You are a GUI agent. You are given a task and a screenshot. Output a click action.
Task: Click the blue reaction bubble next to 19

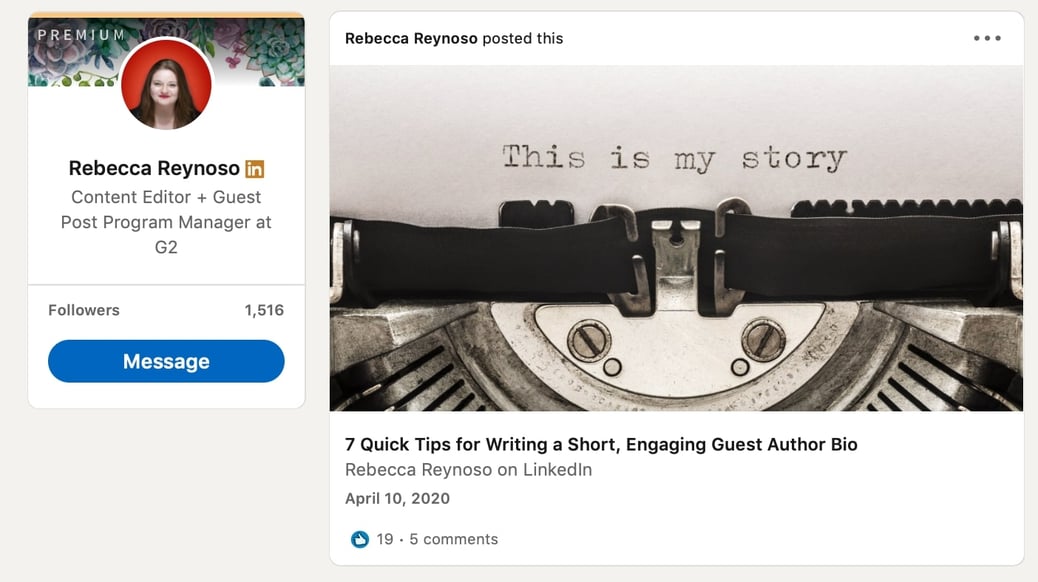tap(359, 538)
